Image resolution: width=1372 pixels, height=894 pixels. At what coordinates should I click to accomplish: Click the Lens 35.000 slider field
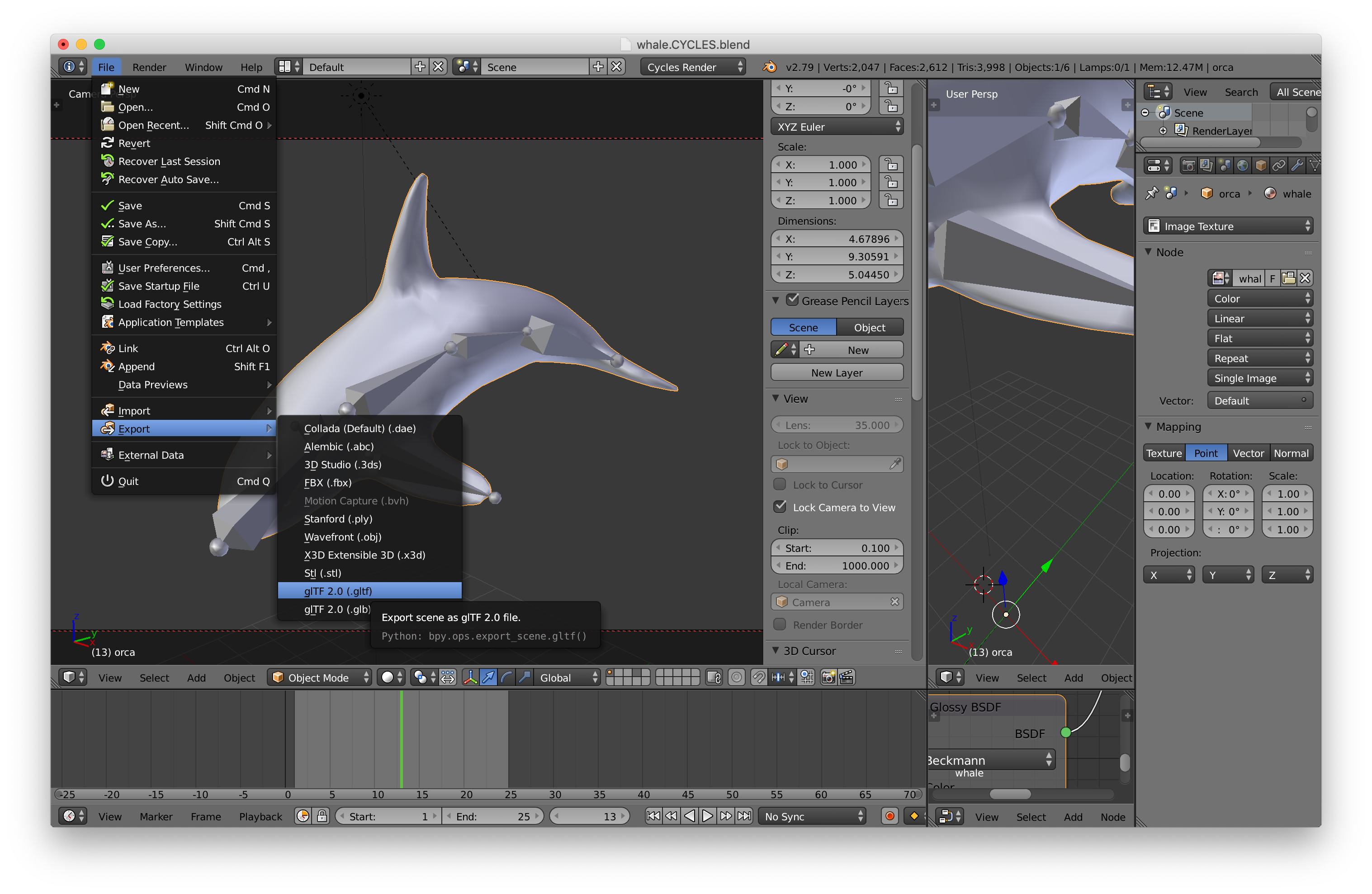pos(837,425)
